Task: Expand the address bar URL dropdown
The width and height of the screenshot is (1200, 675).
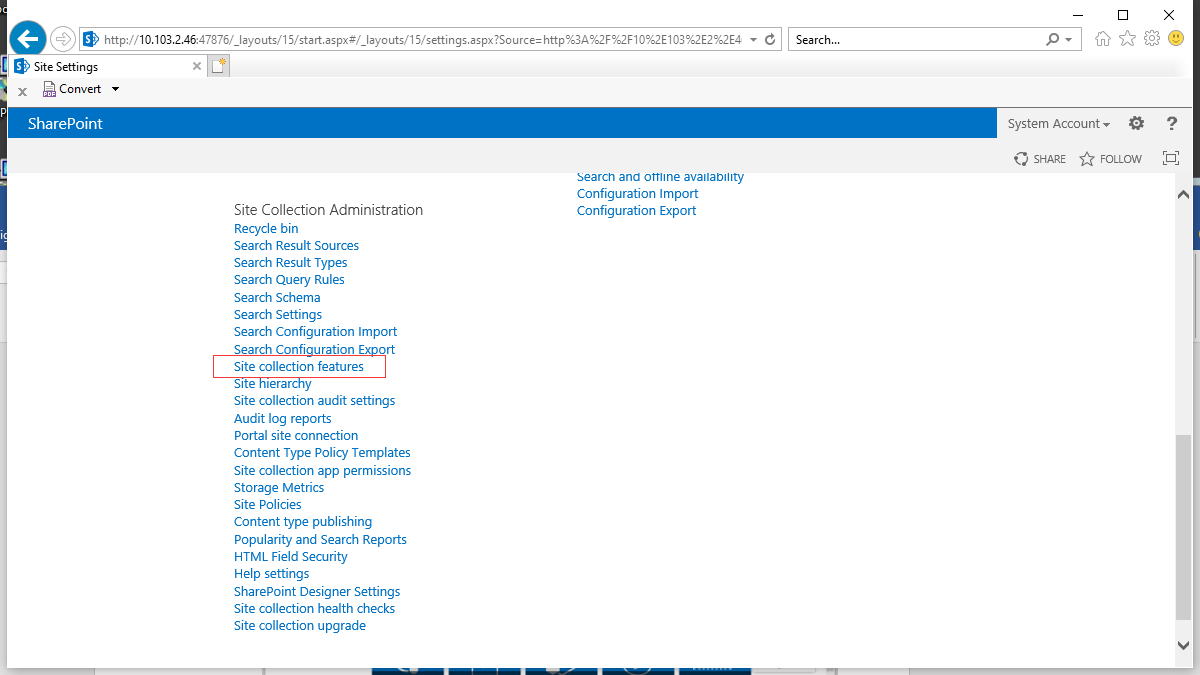Action: (753, 40)
